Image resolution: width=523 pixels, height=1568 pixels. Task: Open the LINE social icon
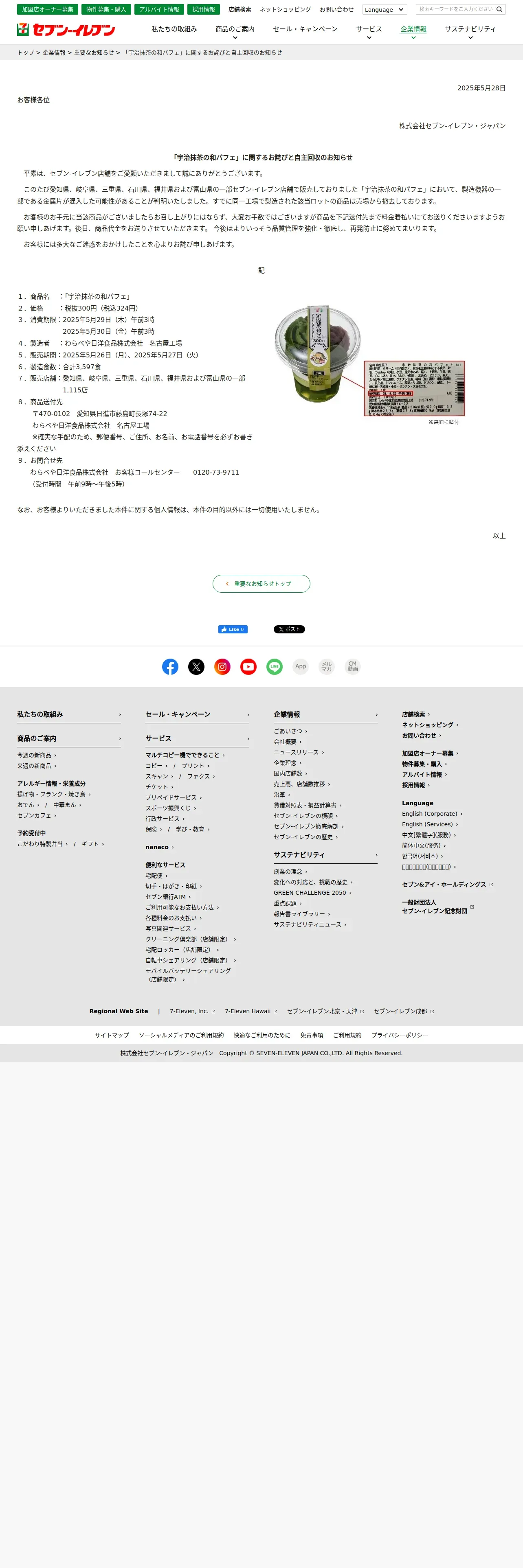coord(275,666)
